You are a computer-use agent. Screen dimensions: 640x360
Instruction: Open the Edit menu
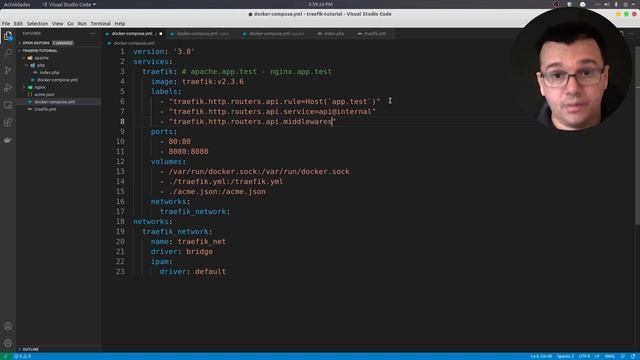(x=18, y=24)
